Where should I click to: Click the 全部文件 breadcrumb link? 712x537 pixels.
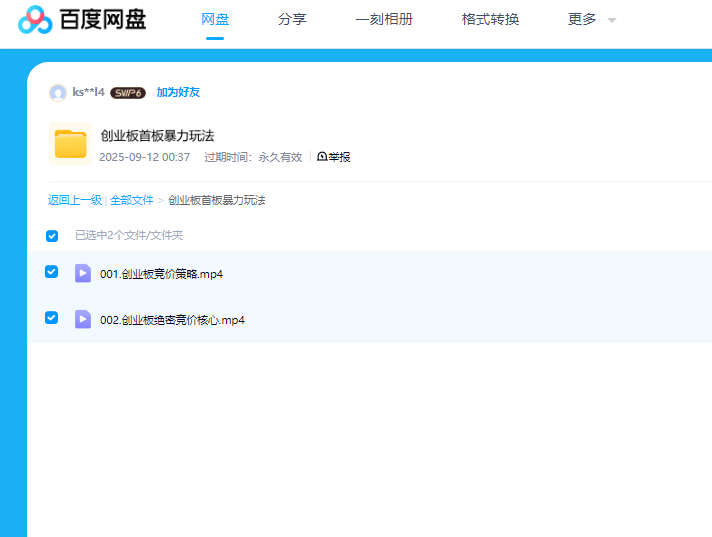pyautogui.click(x=132, y=200)
